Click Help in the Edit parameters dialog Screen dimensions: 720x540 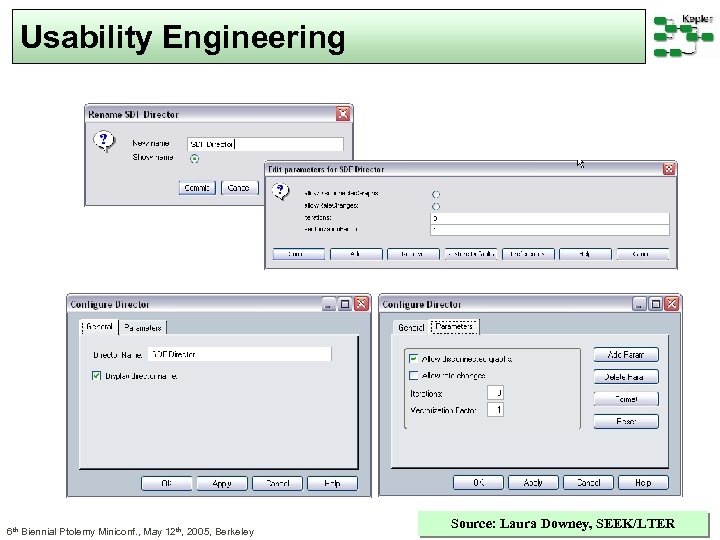pos(585,254)
